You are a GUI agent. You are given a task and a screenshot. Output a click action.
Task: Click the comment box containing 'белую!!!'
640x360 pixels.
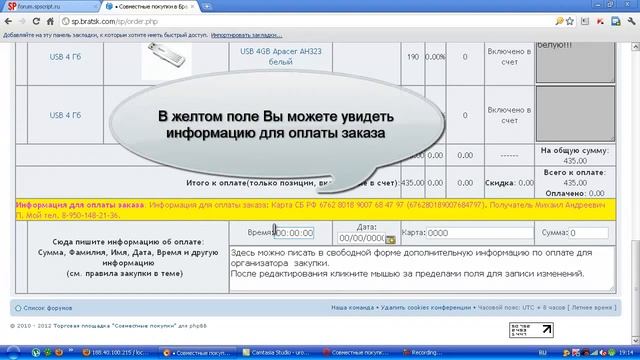[575, 62]
